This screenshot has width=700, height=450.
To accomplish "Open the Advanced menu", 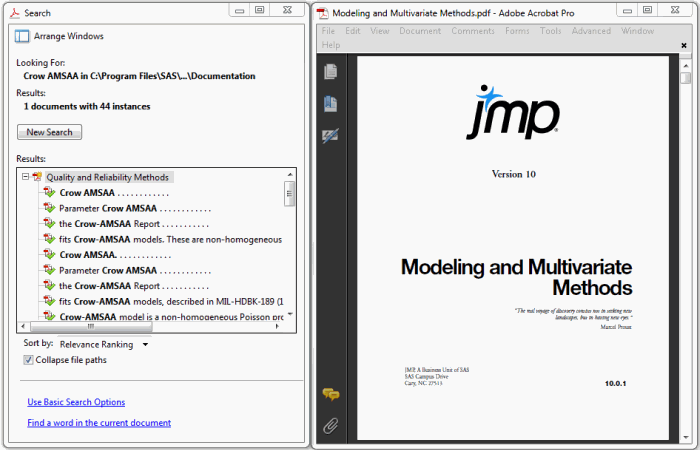I will [591, 31].
